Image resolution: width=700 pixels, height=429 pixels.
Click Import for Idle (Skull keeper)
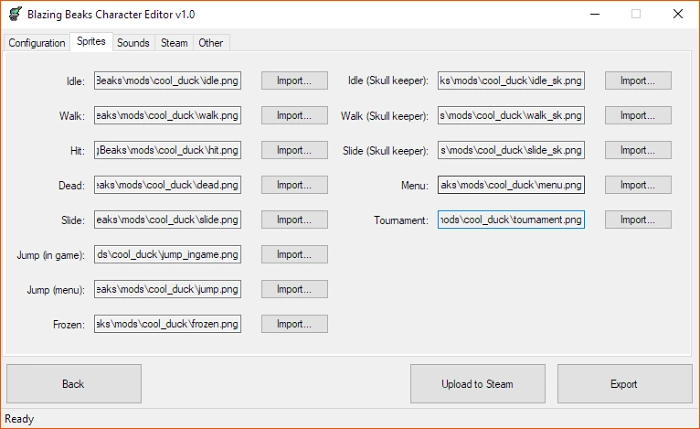637,81
